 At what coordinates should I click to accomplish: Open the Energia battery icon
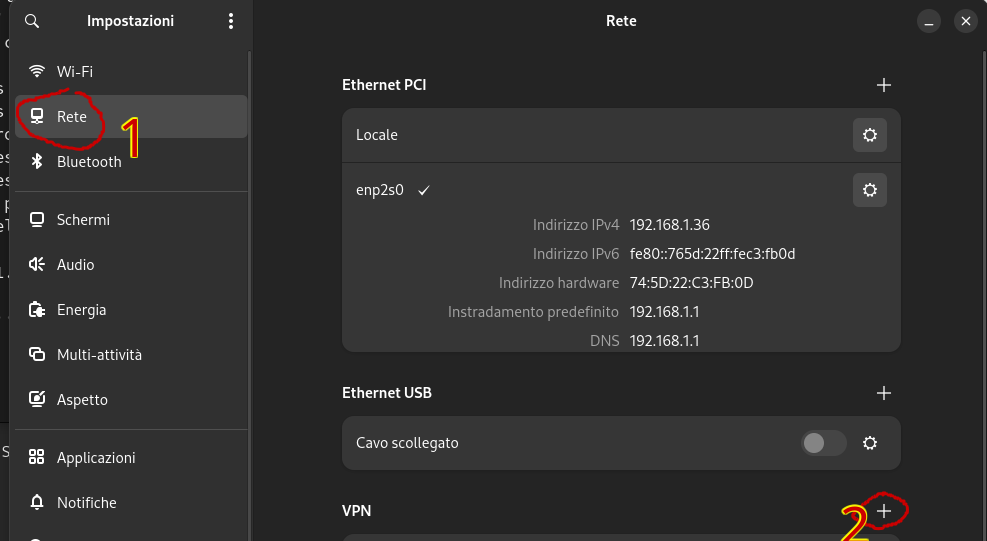pyautogui.click(x=37, y=310)
